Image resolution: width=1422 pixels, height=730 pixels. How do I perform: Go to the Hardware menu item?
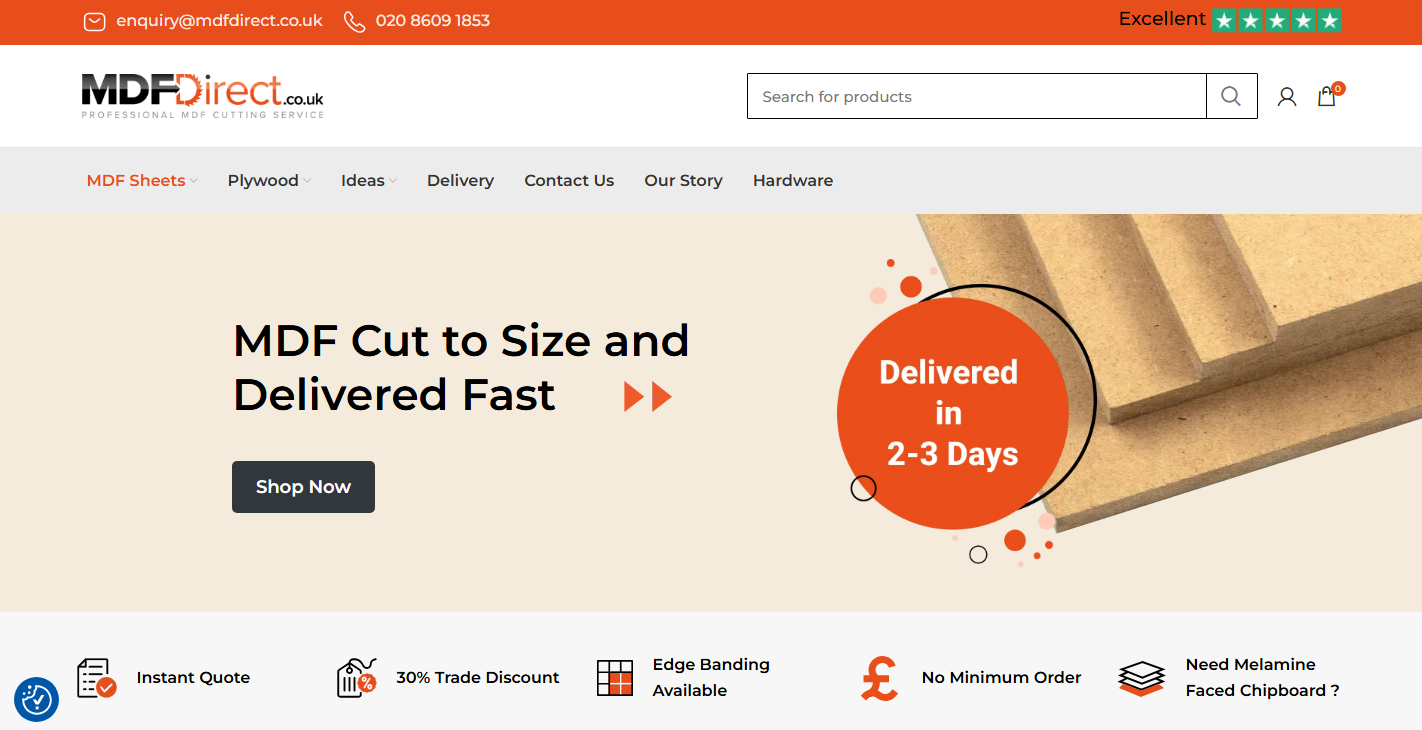tap(793, 180)
